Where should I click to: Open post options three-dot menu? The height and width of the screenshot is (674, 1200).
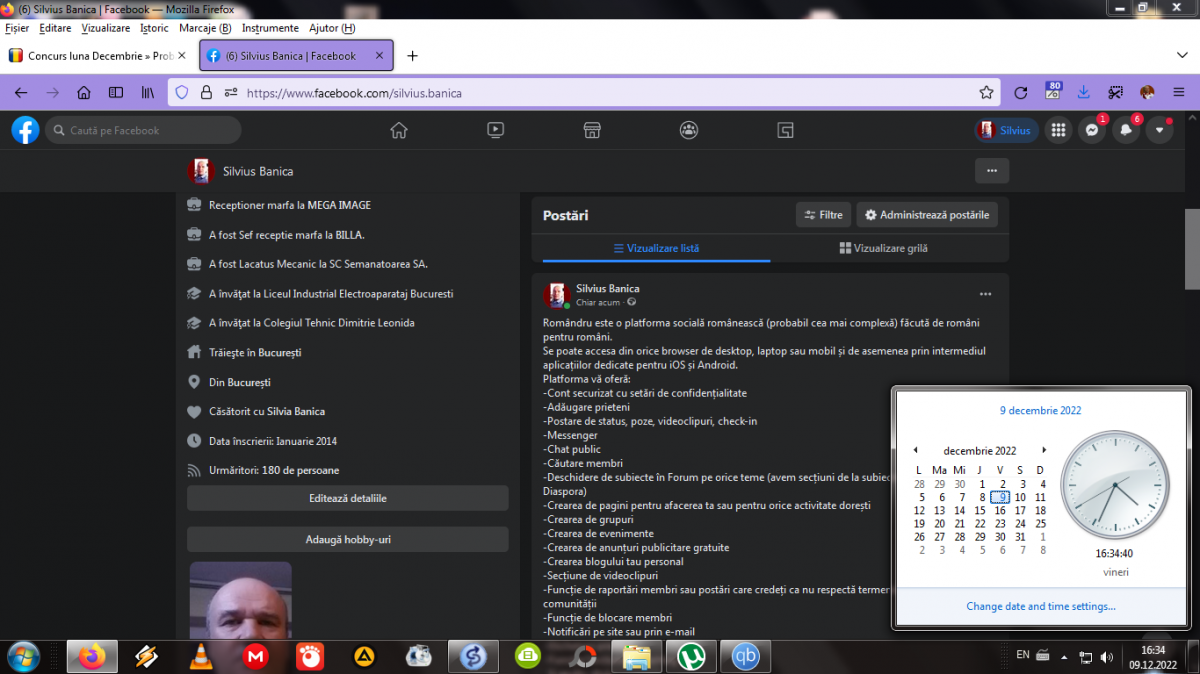click(985, 294)
